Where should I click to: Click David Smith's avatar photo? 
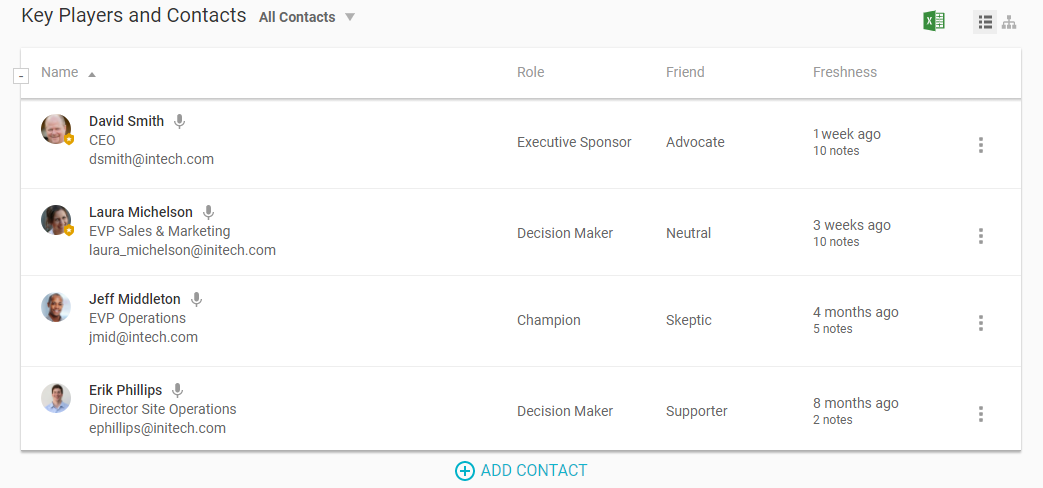(x=56, y=129)
